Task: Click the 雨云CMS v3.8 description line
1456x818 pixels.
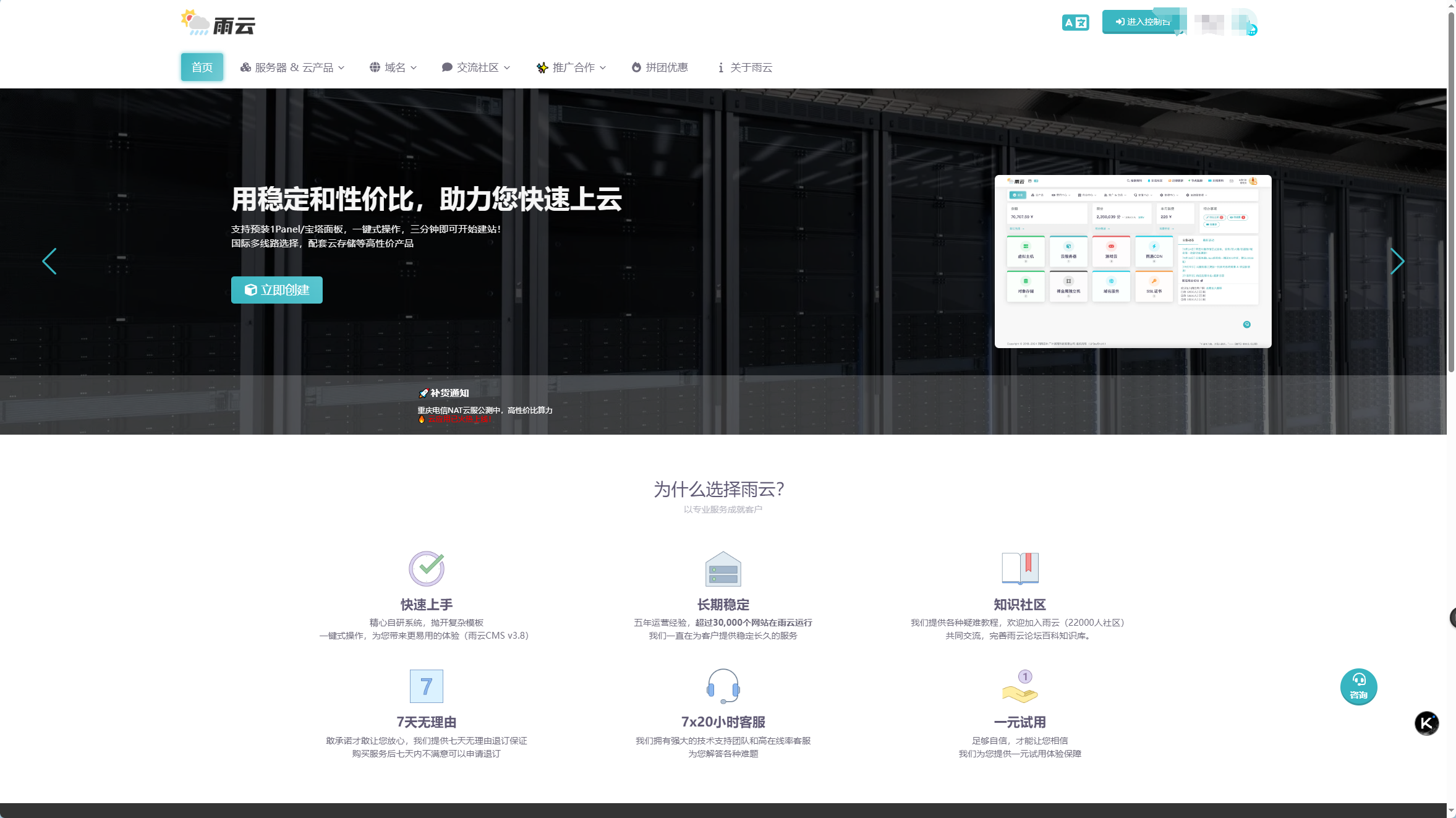Action: (424, 636)
